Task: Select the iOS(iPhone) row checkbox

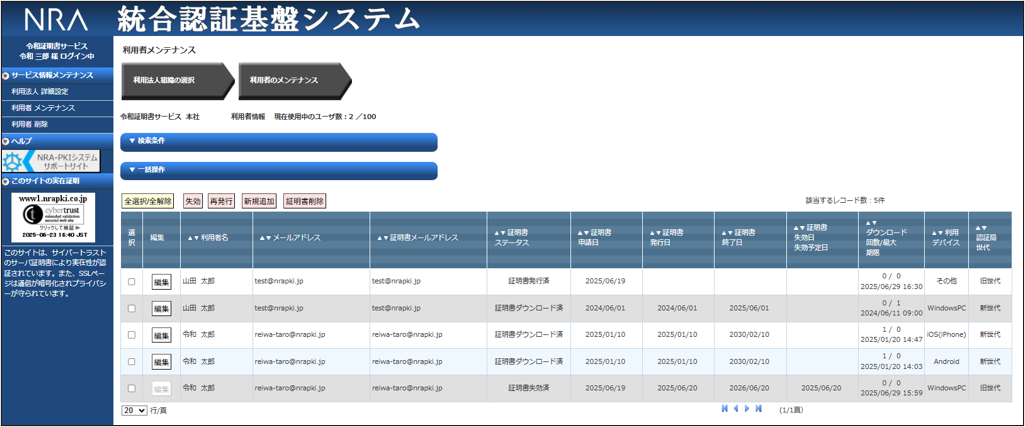Action: pyautogui.click(x=131, y=335)
